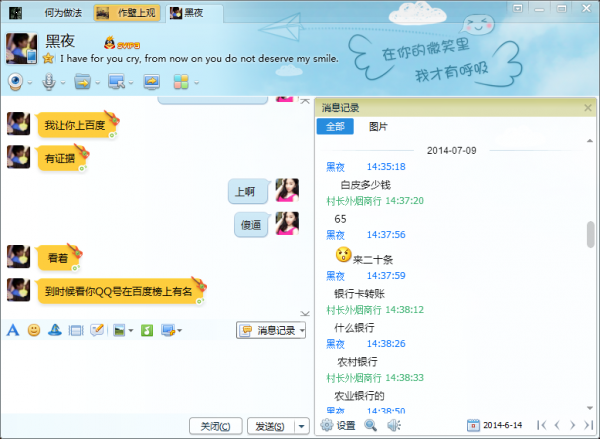Click the history scrollbar down arrow

[x=590, y=408]
